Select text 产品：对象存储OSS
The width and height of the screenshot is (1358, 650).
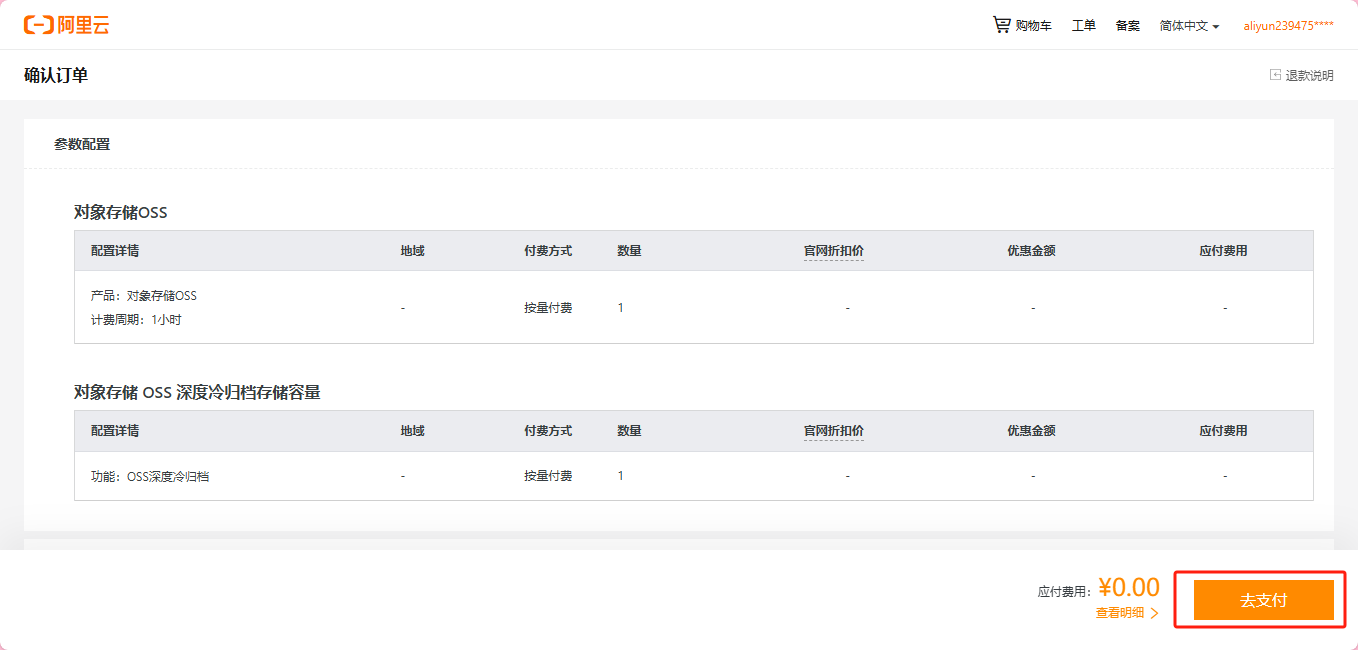[x=144, y=296]
